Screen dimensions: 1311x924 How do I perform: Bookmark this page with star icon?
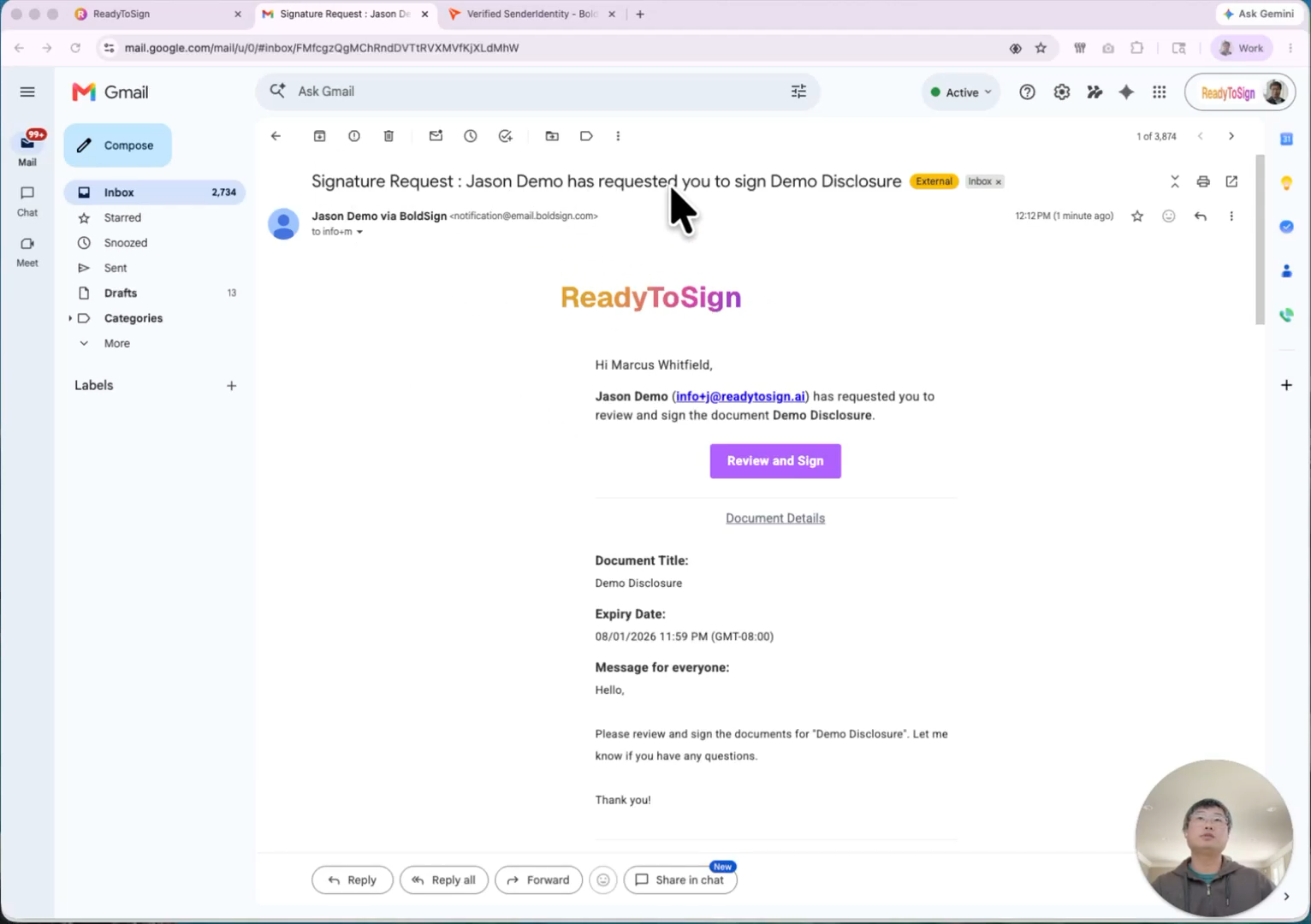[1041, 48]
